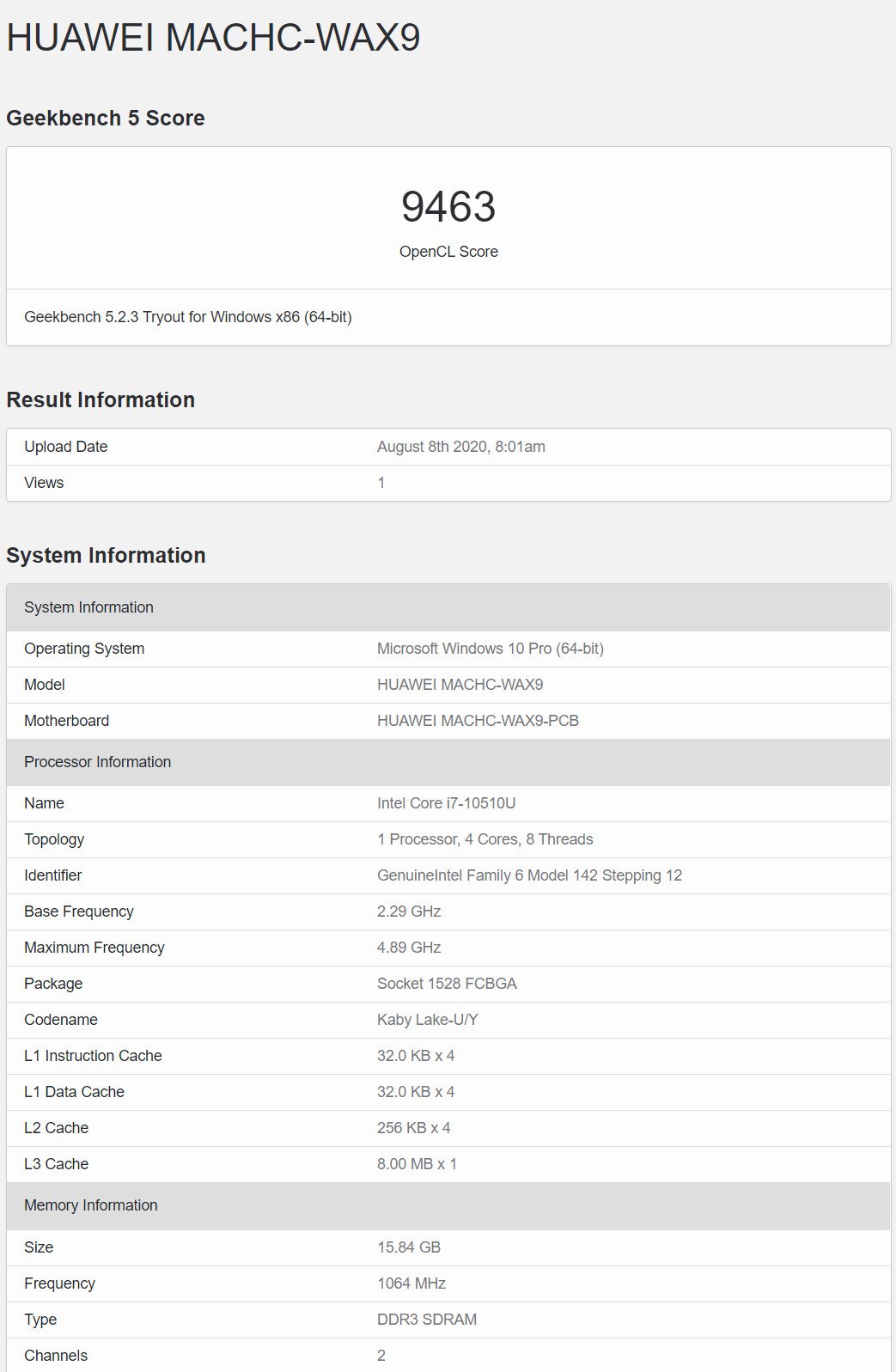Click the 15.84 GB value
896x1372 pixels.
click(x=409, y=1247)
